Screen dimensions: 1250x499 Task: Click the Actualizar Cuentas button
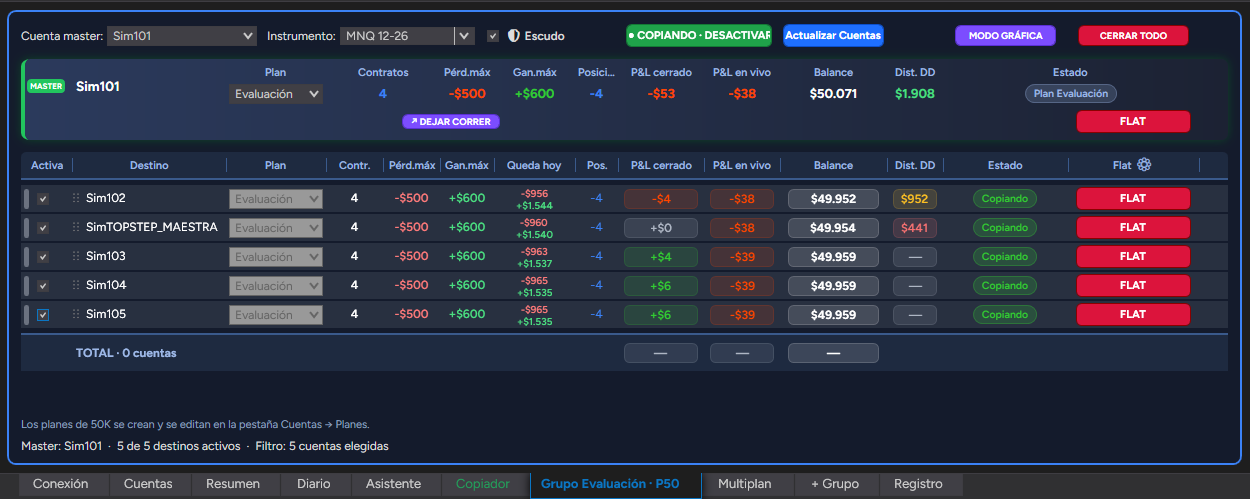click(x=833, y=36)
